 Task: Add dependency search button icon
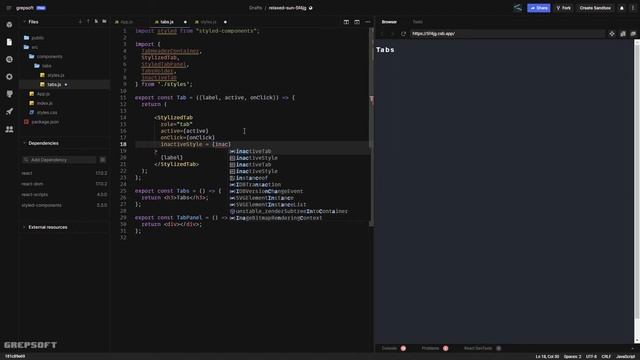[x=102, y=160]
